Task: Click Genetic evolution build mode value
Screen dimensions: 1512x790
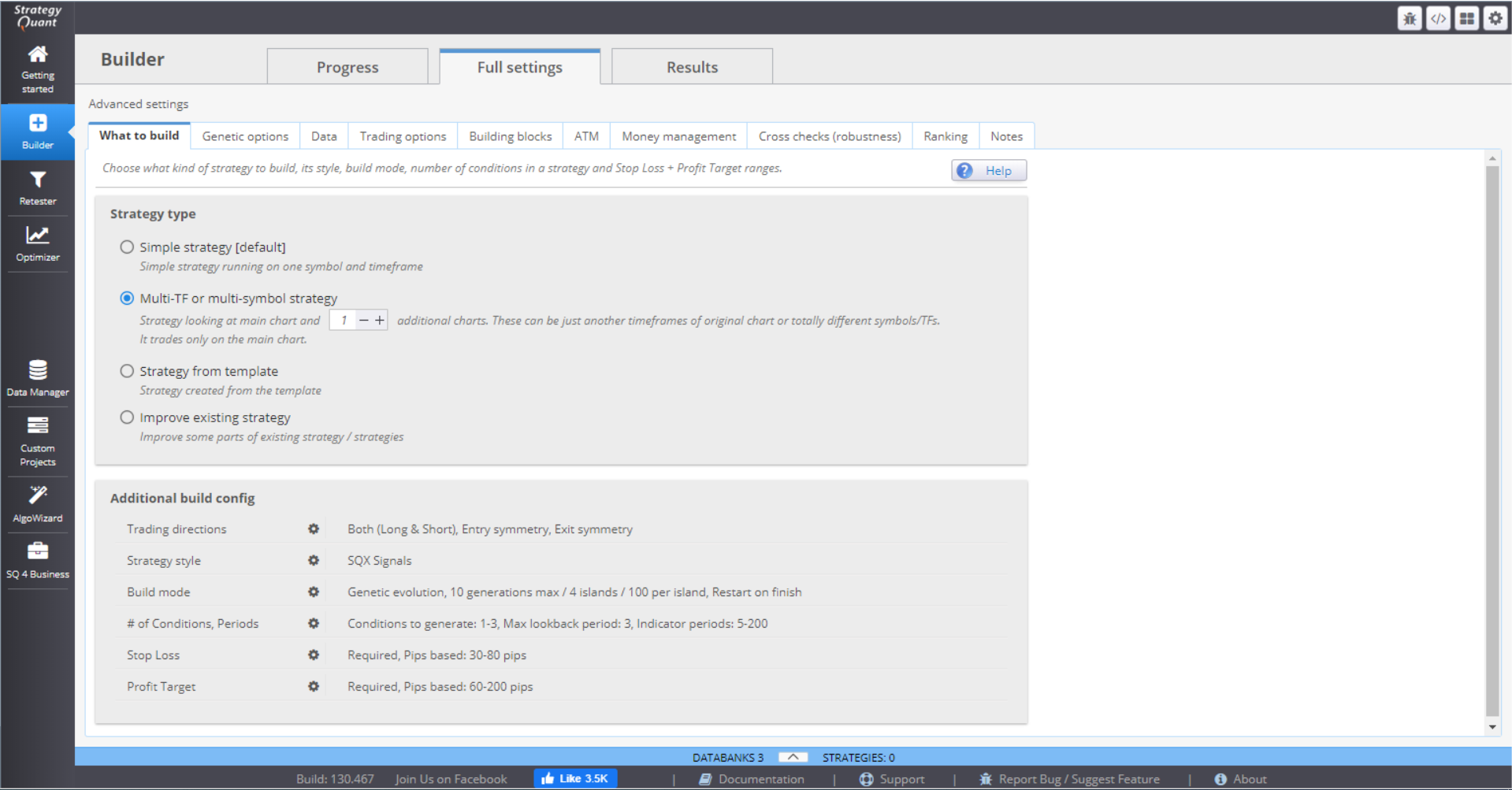Action: point(574,592)
